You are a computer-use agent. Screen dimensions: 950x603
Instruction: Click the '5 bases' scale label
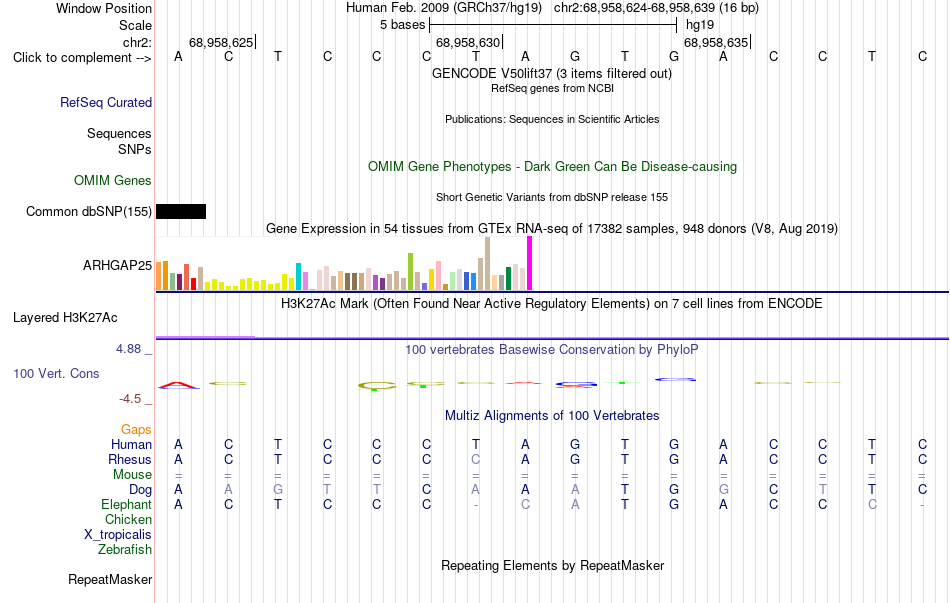point(402,25)
